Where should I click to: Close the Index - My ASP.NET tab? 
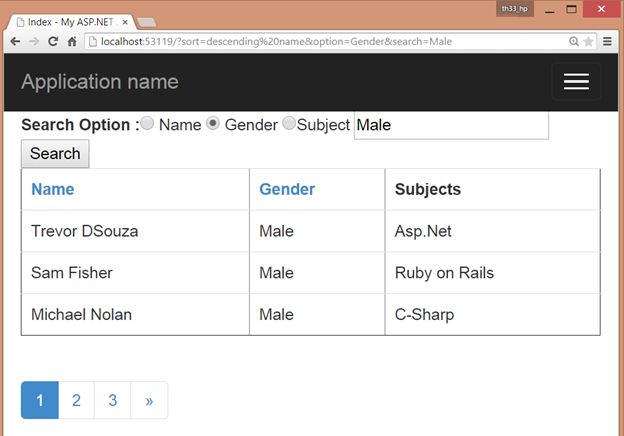click(x=125, y=21)
